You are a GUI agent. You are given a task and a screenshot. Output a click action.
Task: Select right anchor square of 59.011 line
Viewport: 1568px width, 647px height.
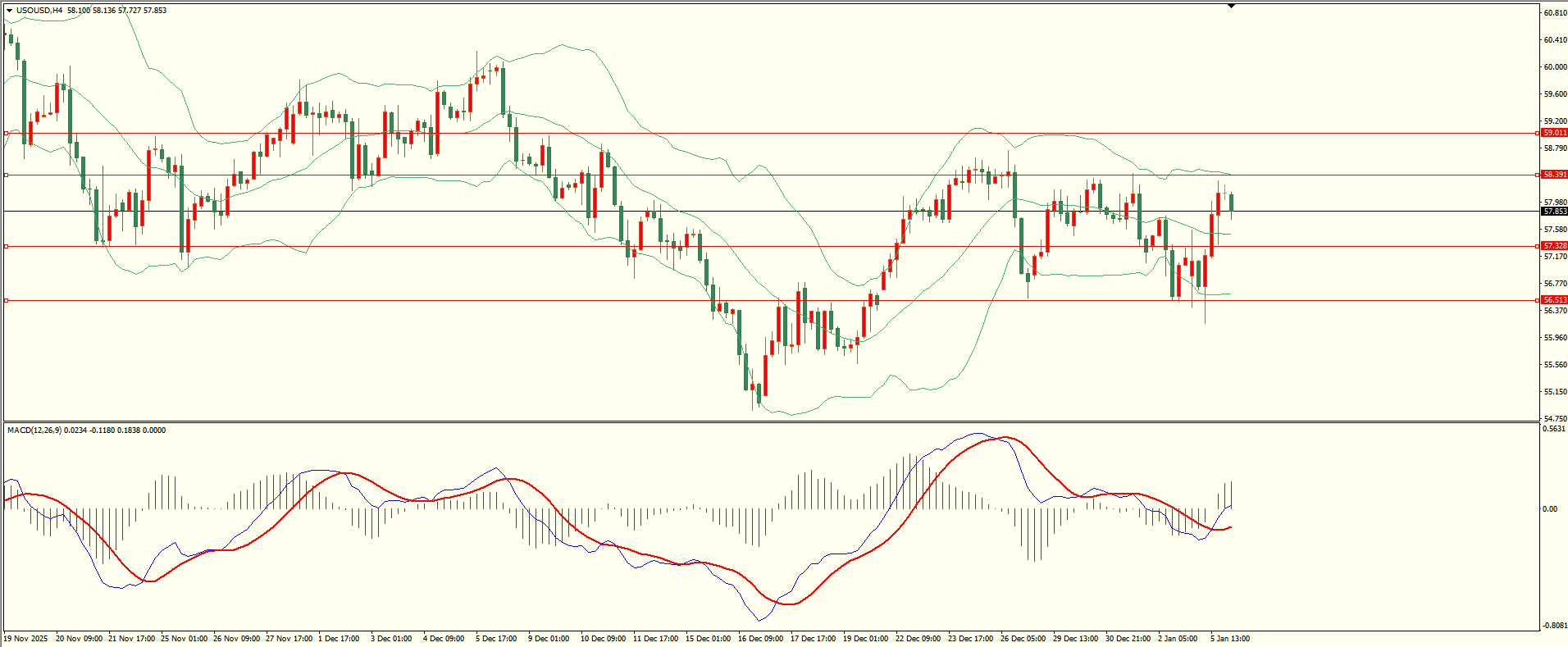[1537, 133]
